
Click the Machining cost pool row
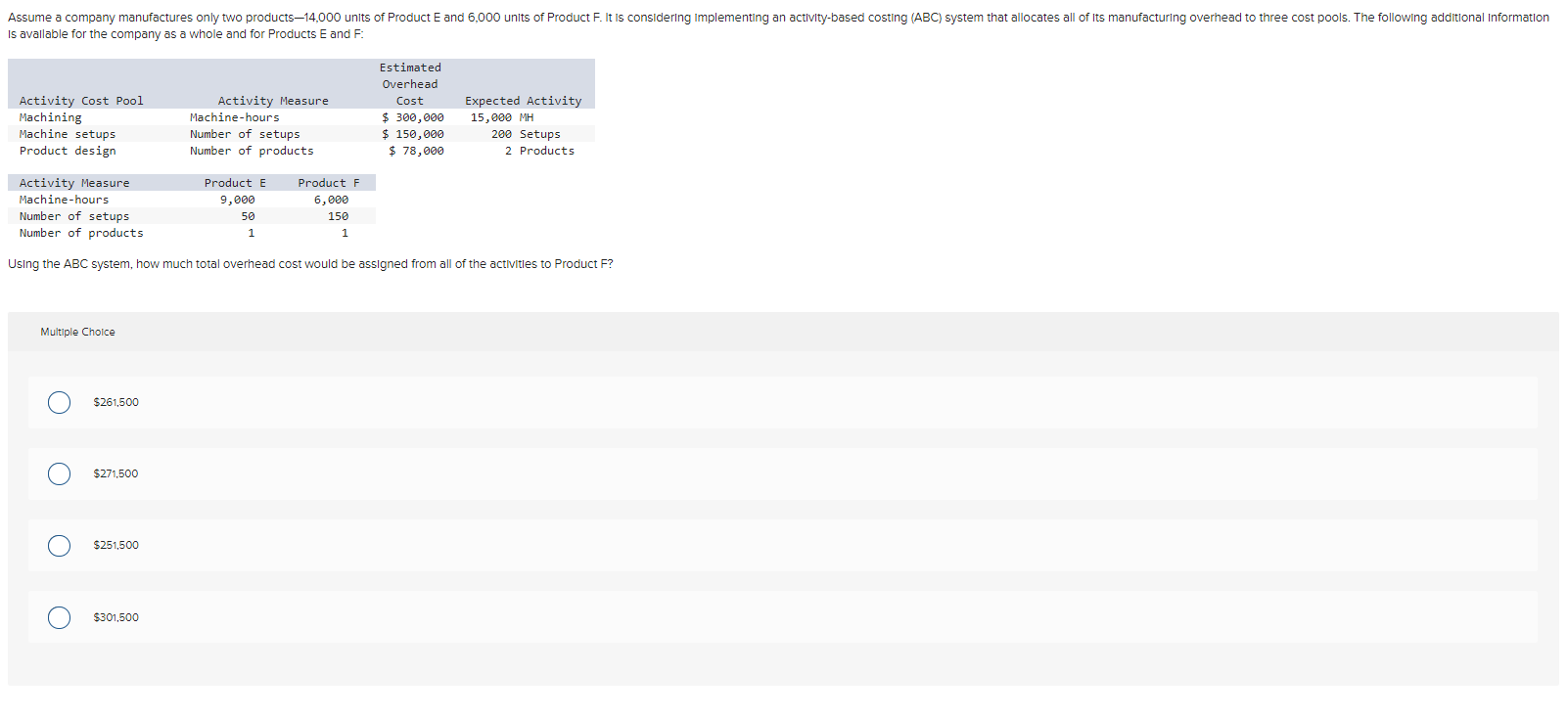[50, 116]
